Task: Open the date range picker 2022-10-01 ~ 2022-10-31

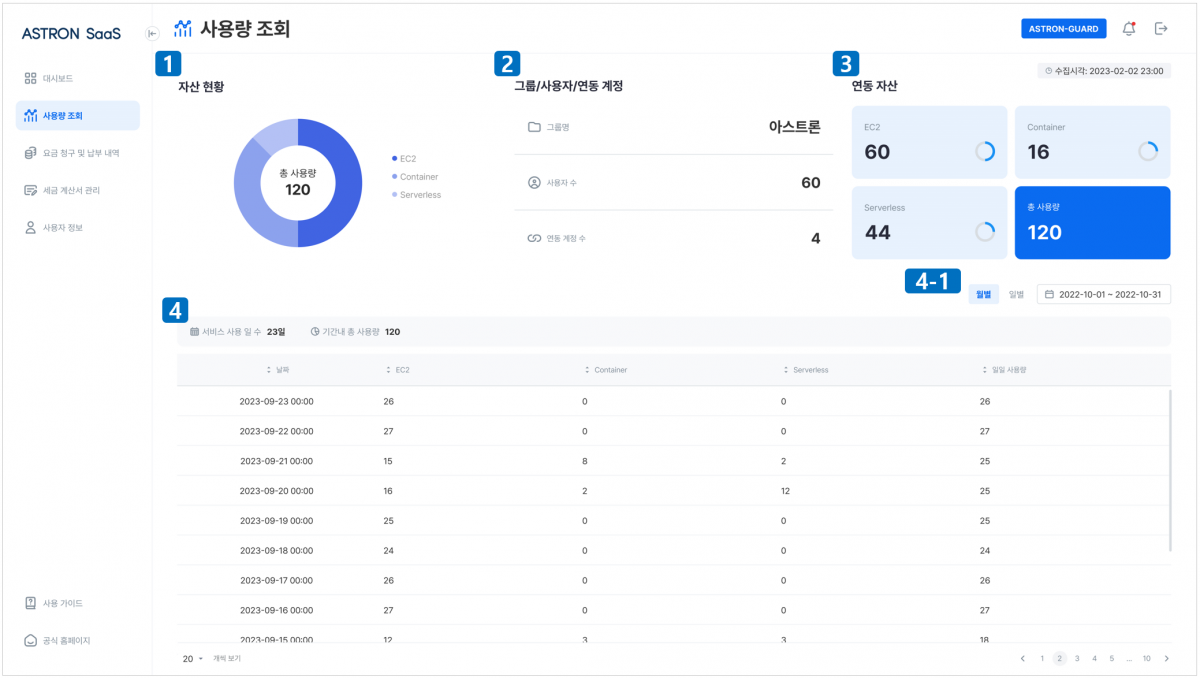Action: [x=1104, y=294]
